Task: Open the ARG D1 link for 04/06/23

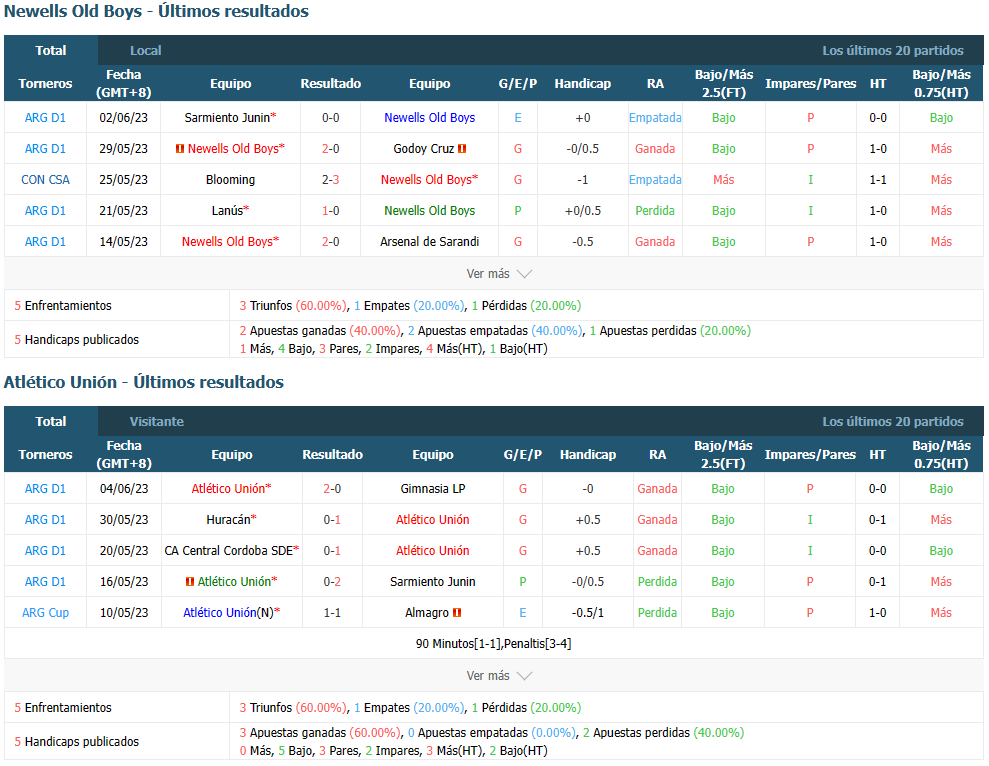Action: [45, 489]
